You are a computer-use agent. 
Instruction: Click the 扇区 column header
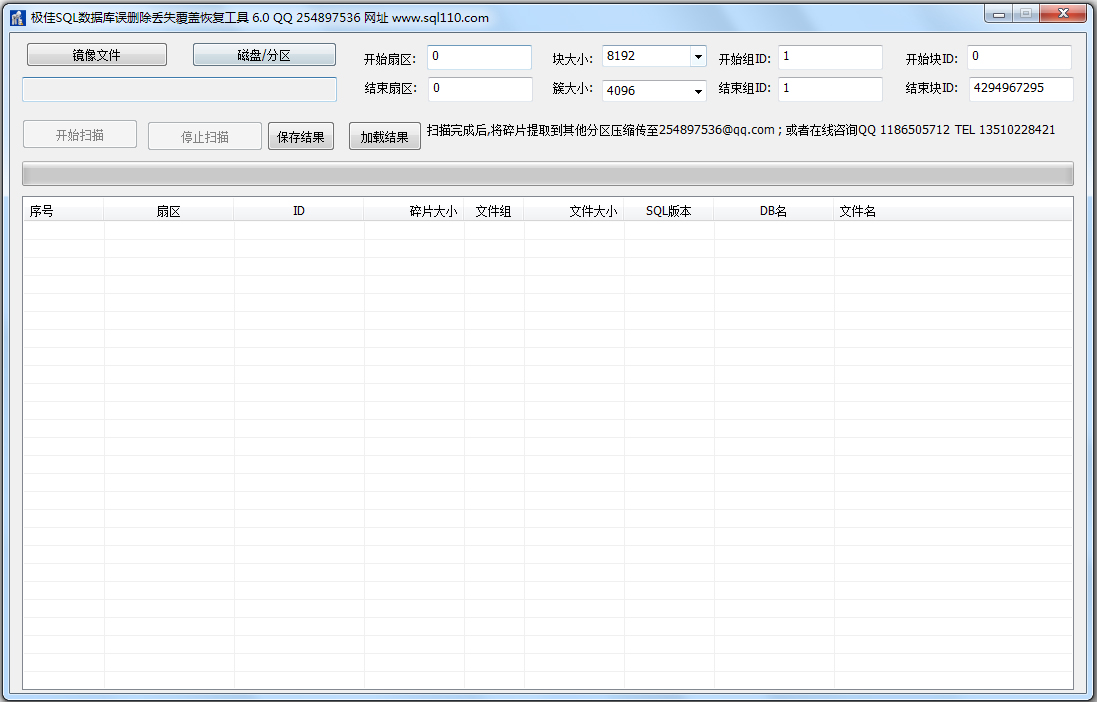pos(167,210)
